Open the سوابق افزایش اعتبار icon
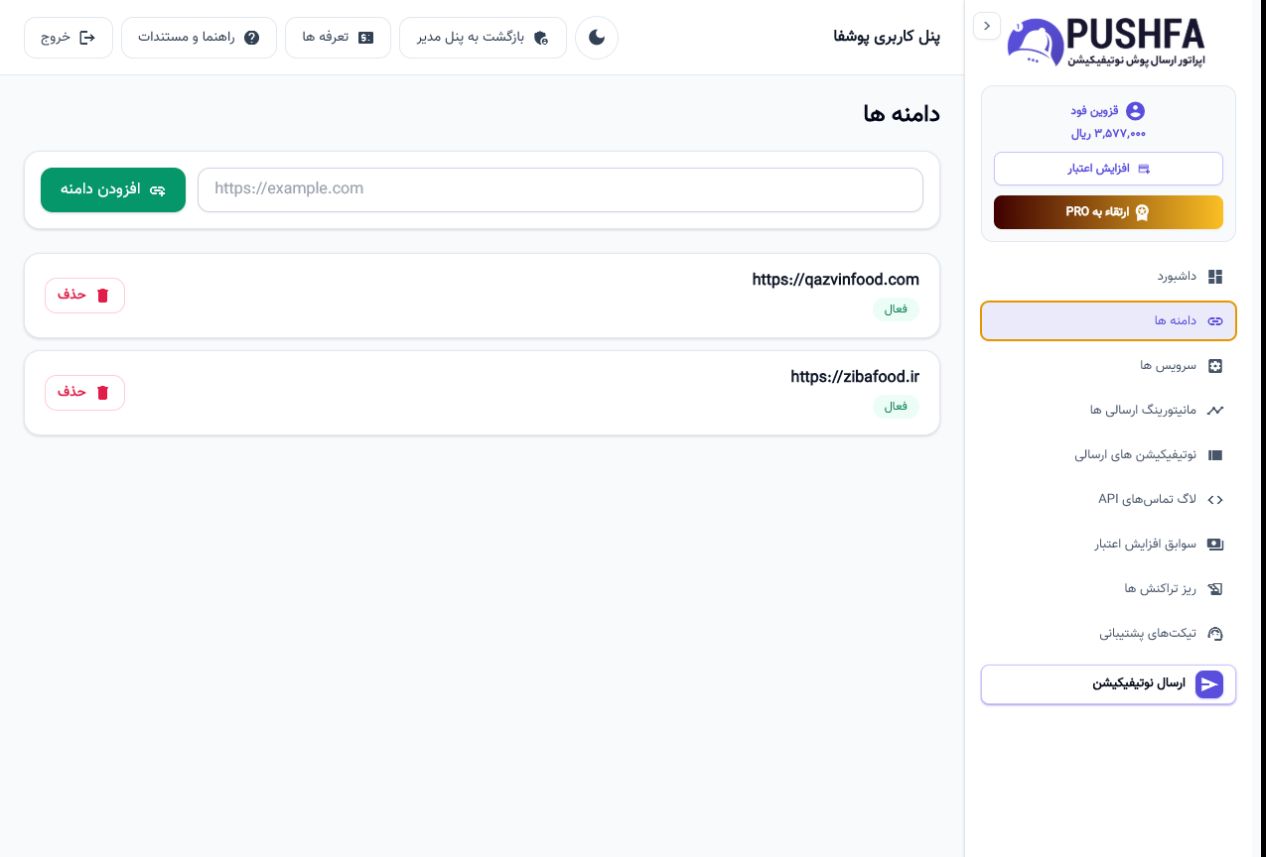The image size is (1266, 857). click(1216, 544)
